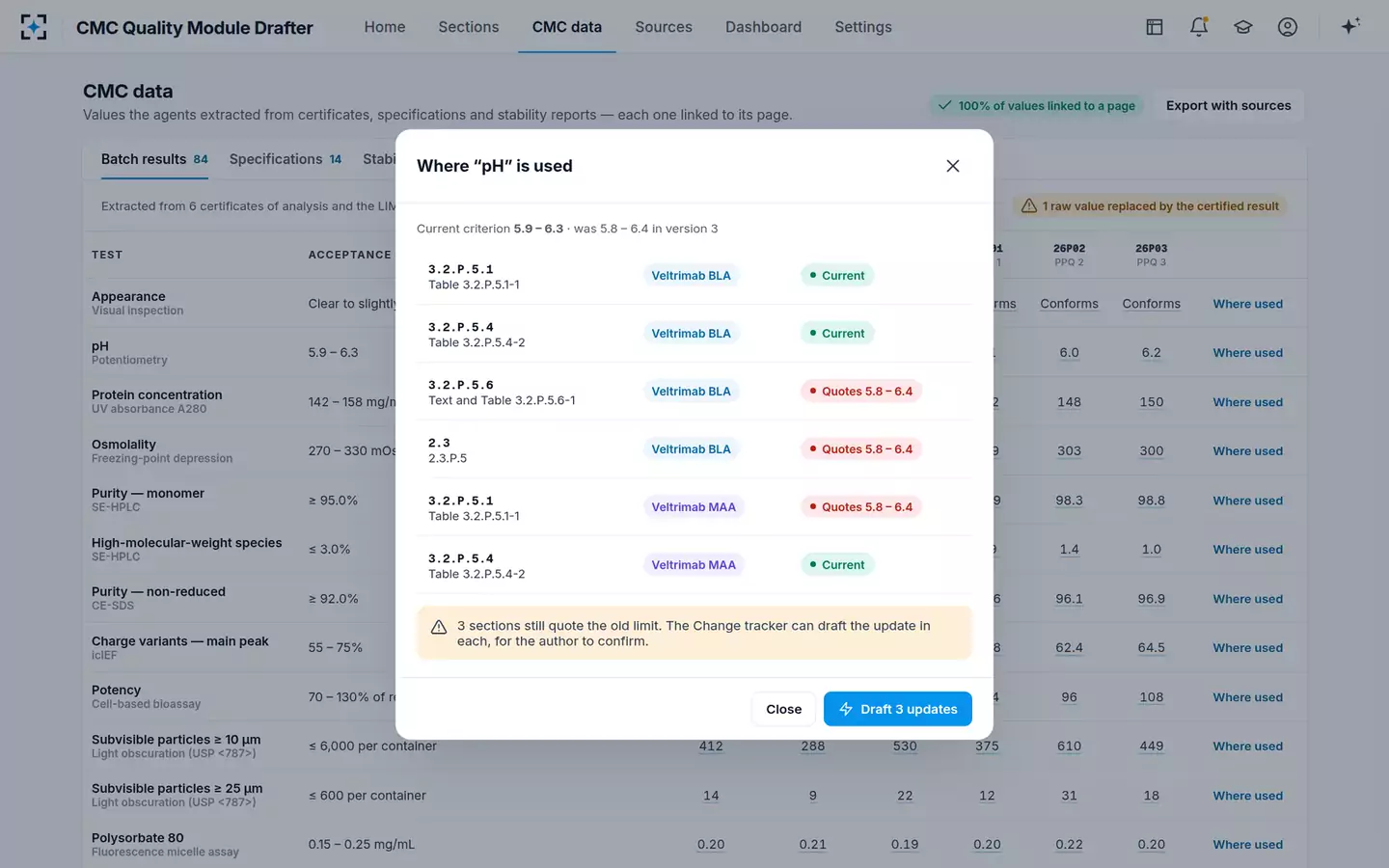This screenshot has height=868, width=1389.
Task: Open the Sources menu item
Action: [664, 27]
